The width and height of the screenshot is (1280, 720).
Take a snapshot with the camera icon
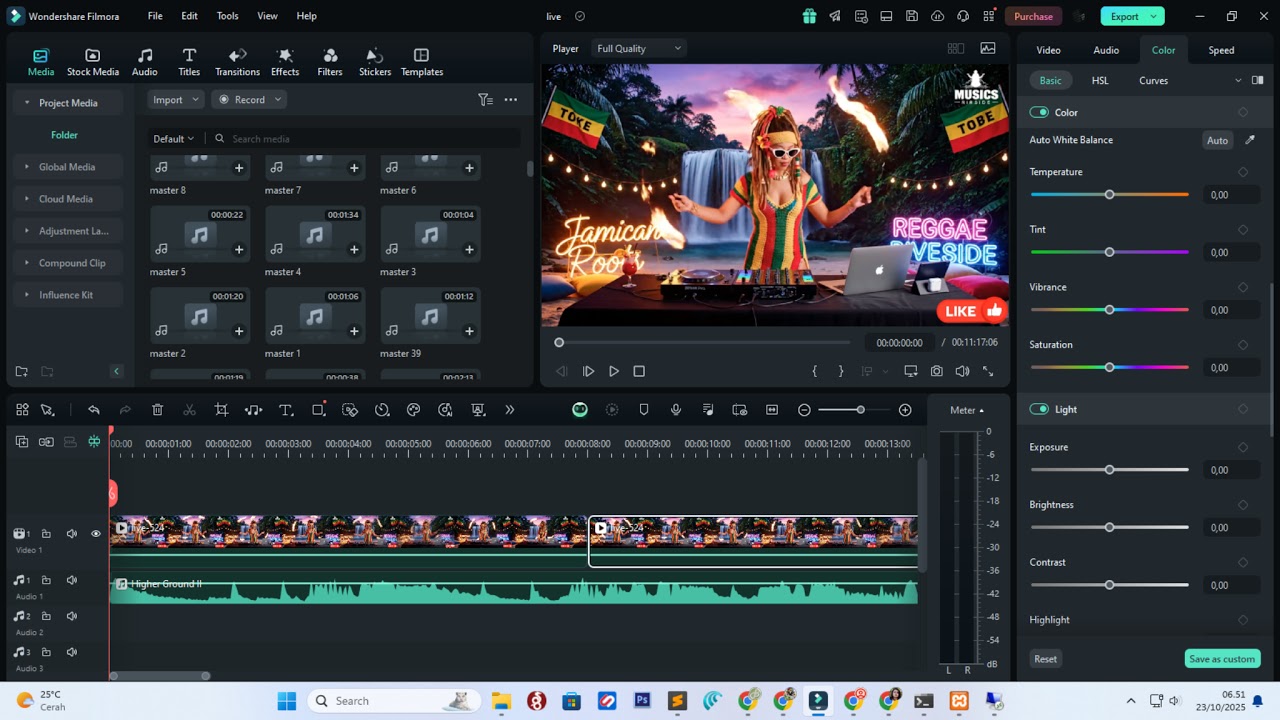click(936, 371)
